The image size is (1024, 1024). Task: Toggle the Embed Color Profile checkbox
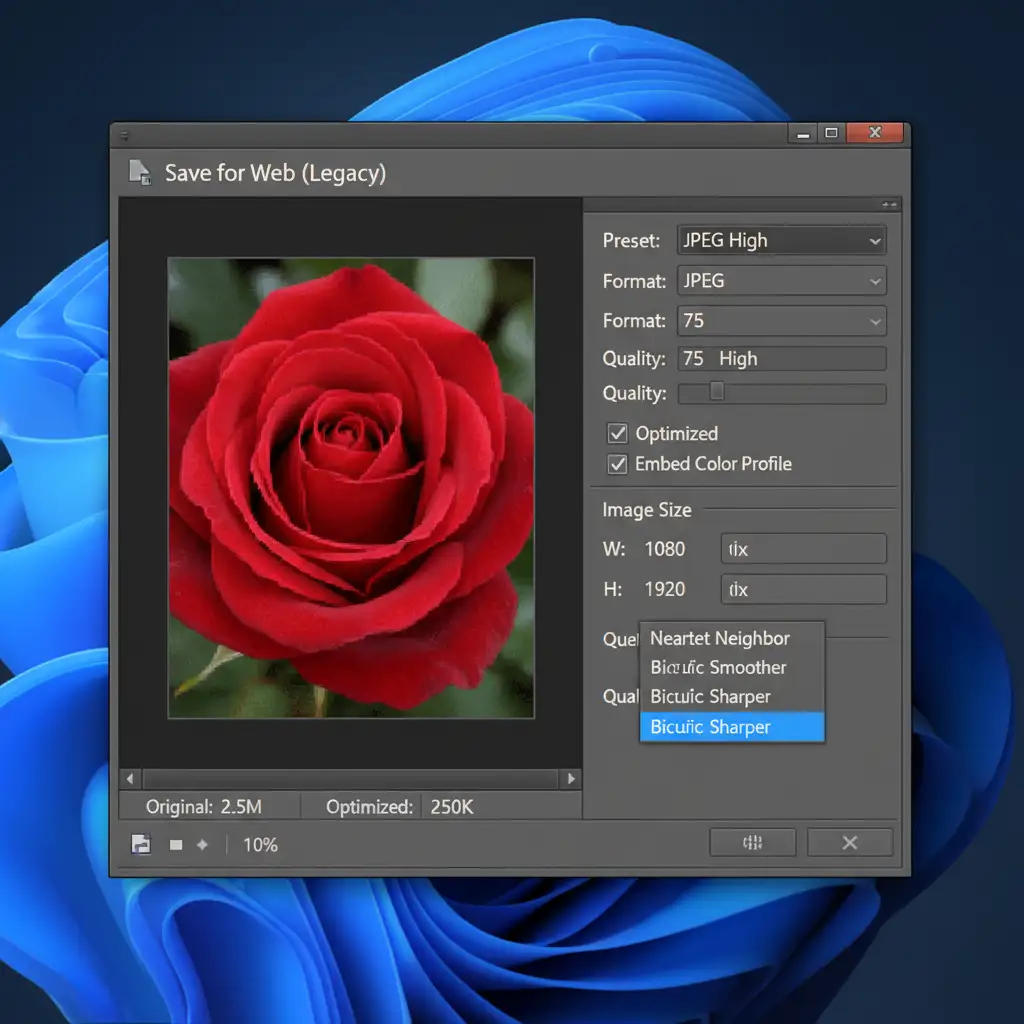click(617, 464)
